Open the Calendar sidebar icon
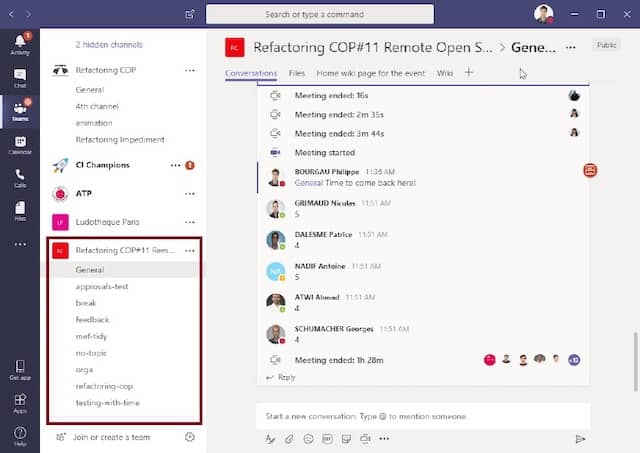The height and width of the screenshot is (453, 640). click(x=20, y=144)
